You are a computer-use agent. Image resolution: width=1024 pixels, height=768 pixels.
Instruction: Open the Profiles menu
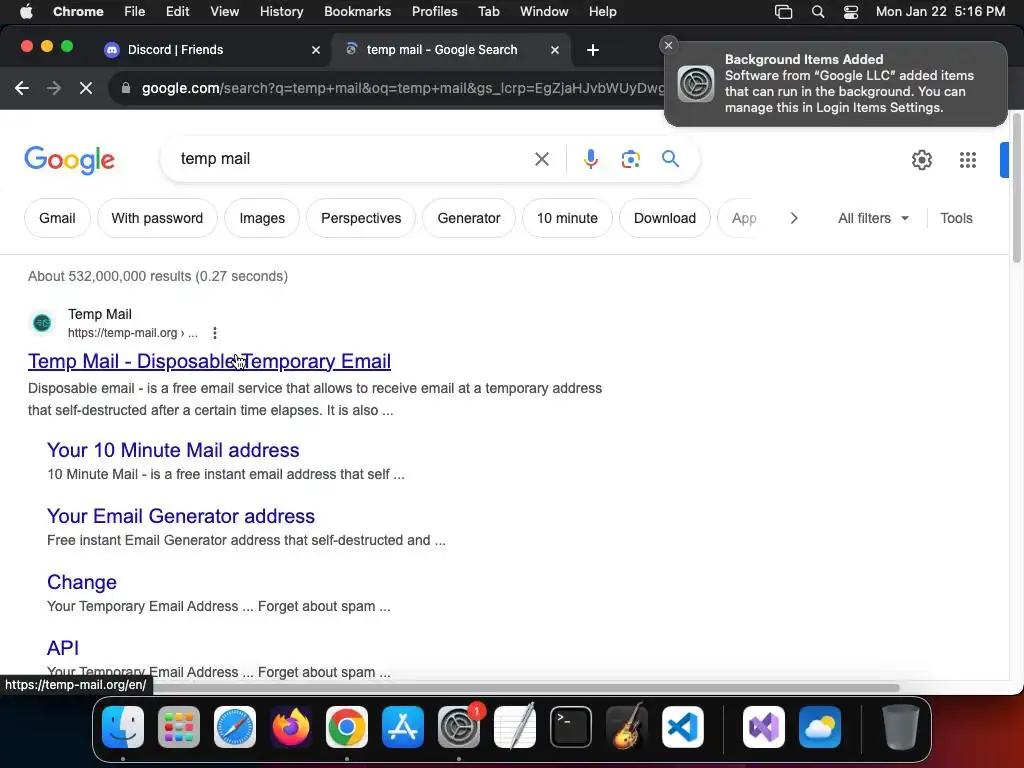pyautogui.click(x=434, y=12)
